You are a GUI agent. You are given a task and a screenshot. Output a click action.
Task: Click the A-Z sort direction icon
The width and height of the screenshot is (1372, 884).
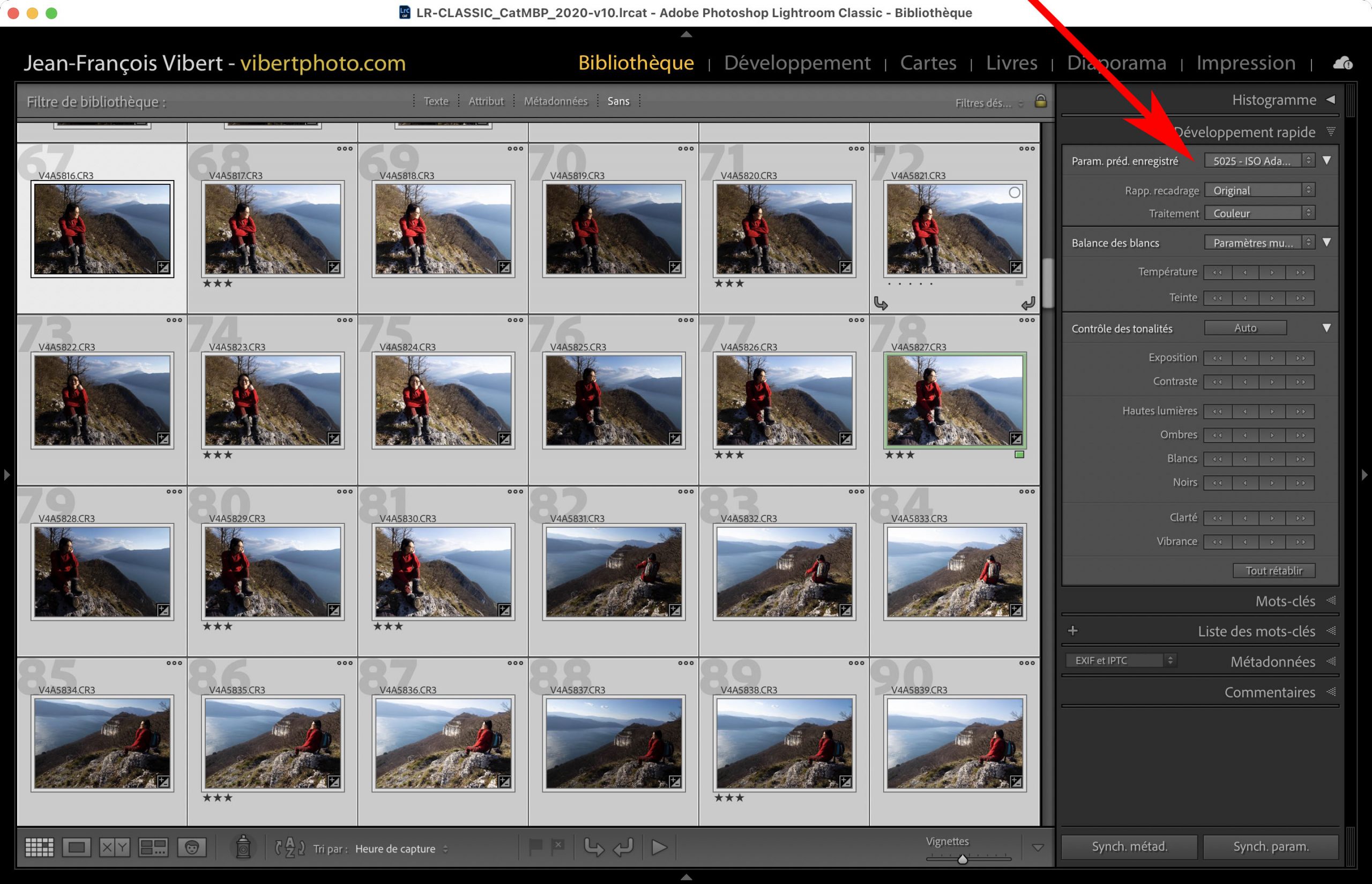290,847
